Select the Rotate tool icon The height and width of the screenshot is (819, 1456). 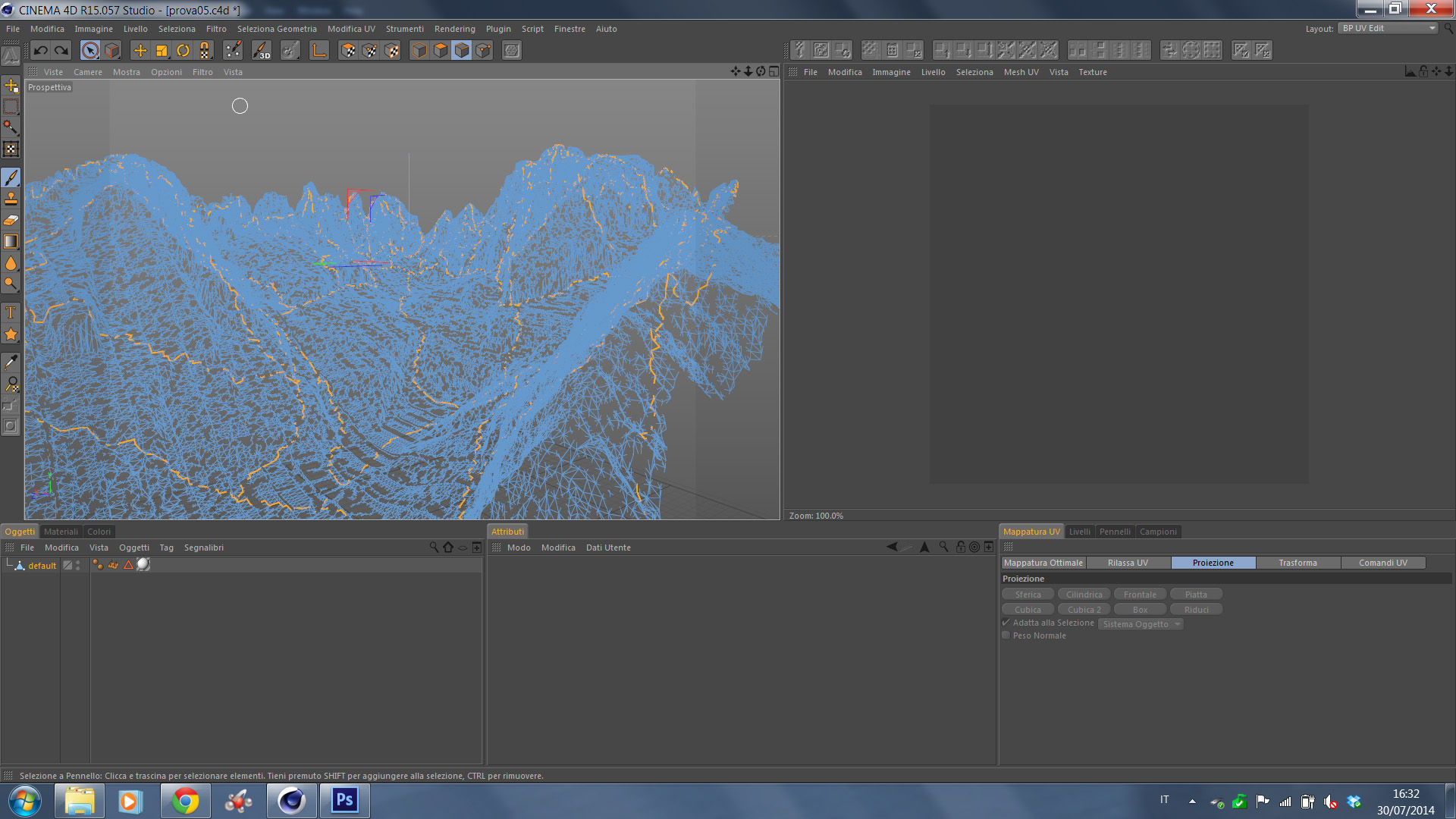[183, 51]
